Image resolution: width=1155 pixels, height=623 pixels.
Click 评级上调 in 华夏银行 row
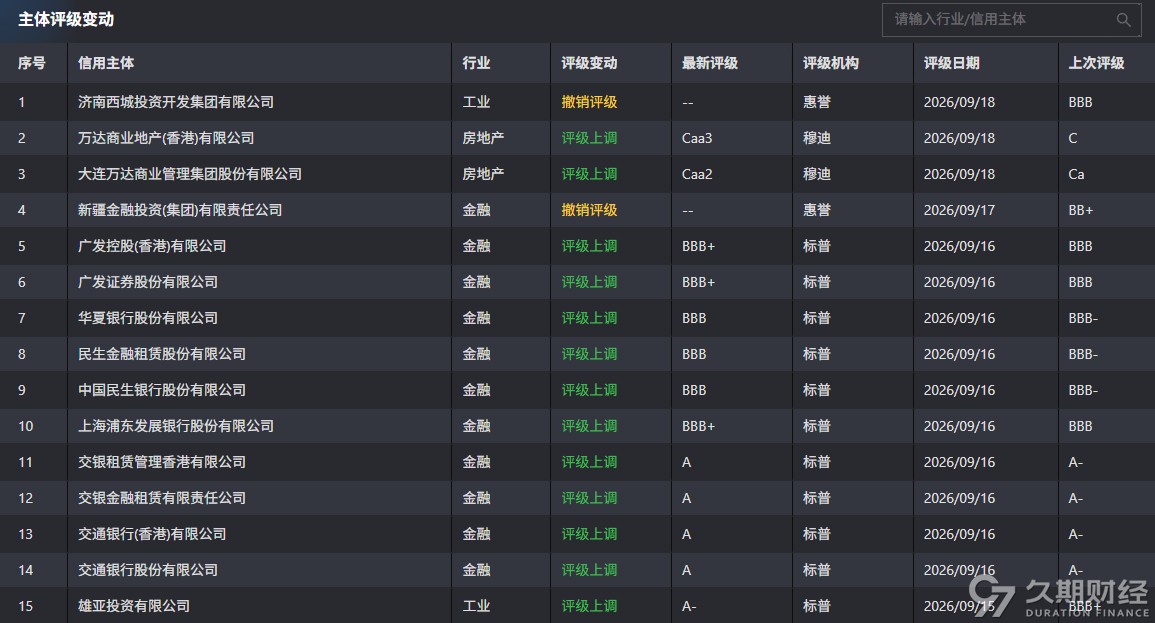[x=589, y=318]
